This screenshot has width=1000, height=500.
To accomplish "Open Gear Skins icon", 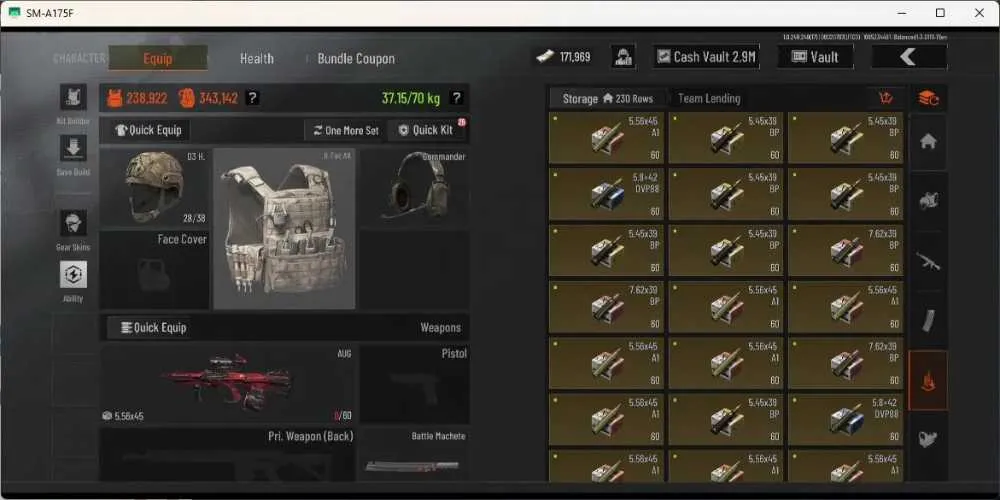I will click(x=73, y=223).
